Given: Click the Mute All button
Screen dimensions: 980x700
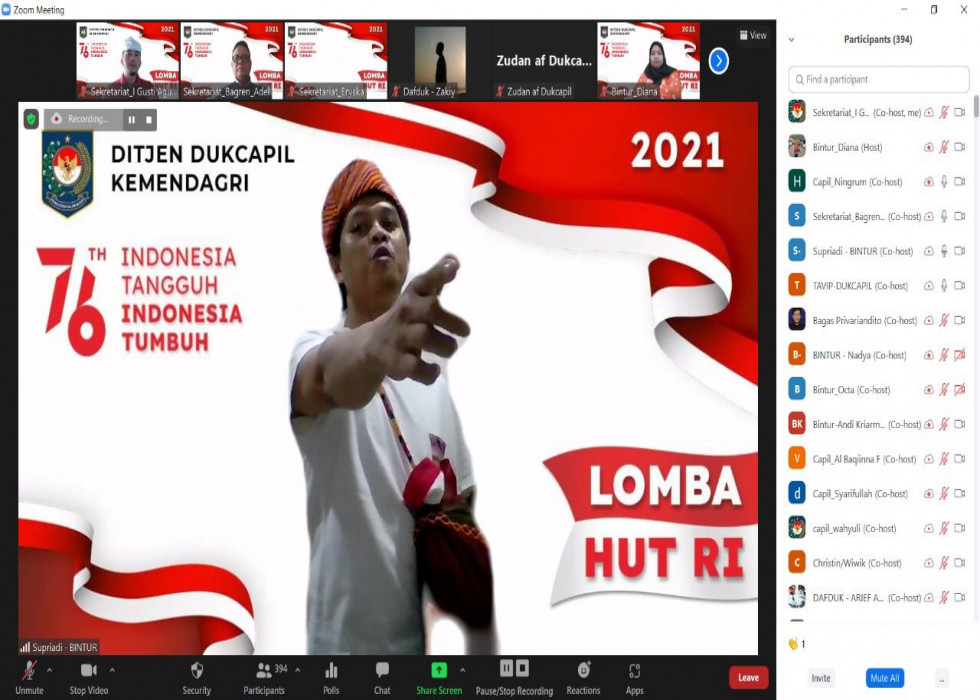Looking at the screenshot, I should [x=884, y=678].
